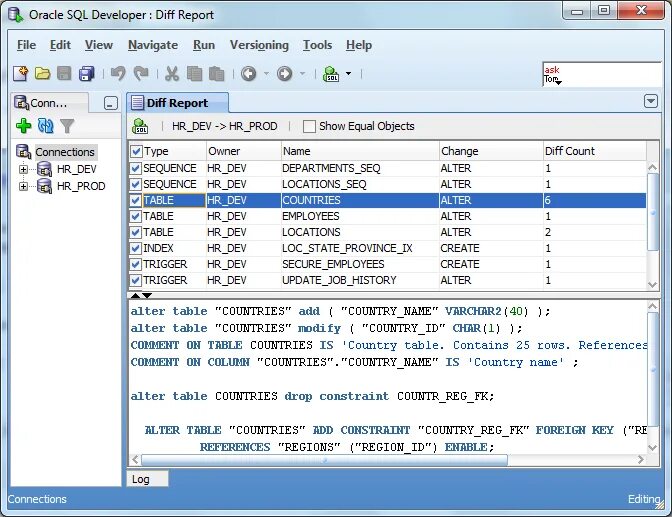Click the Redo toolbar icon

[x=141, y=74]
